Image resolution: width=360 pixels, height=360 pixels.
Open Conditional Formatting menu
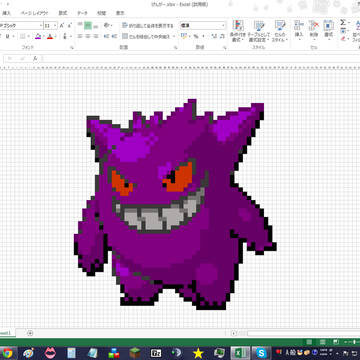[x=238, y=31]
